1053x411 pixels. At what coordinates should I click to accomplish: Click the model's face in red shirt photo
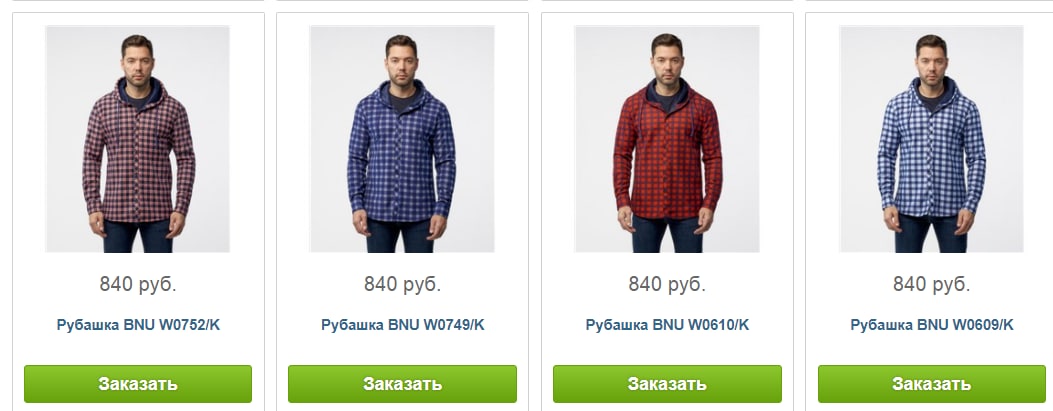tap(666, 64)
